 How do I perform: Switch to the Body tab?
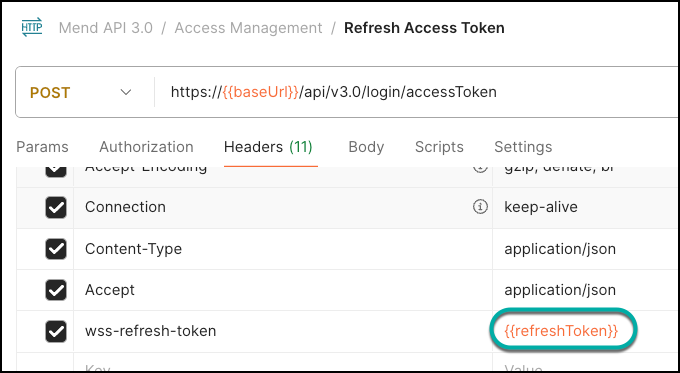pos(366,147)
